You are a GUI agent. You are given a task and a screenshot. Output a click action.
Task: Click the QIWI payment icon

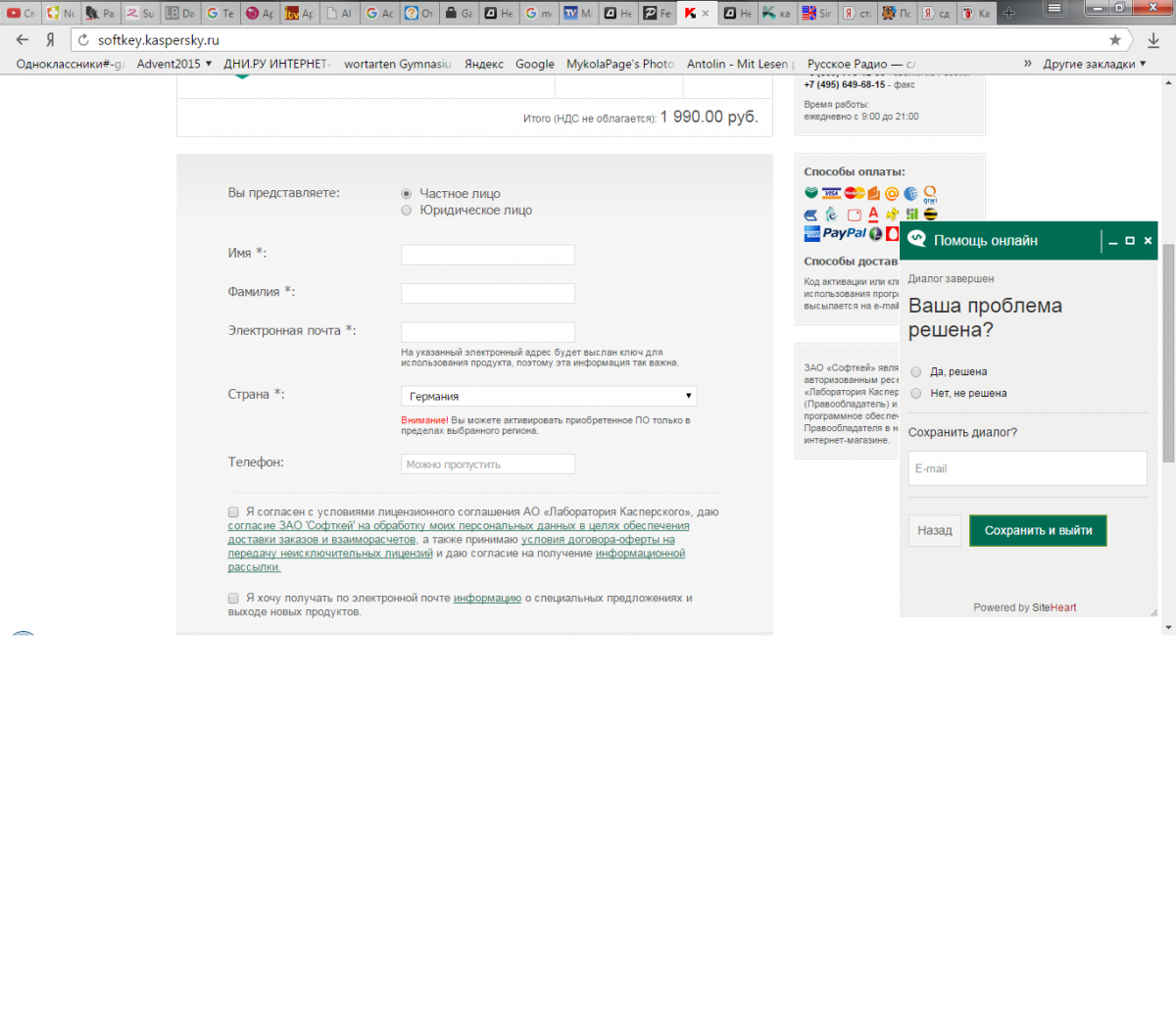[930, 195]
